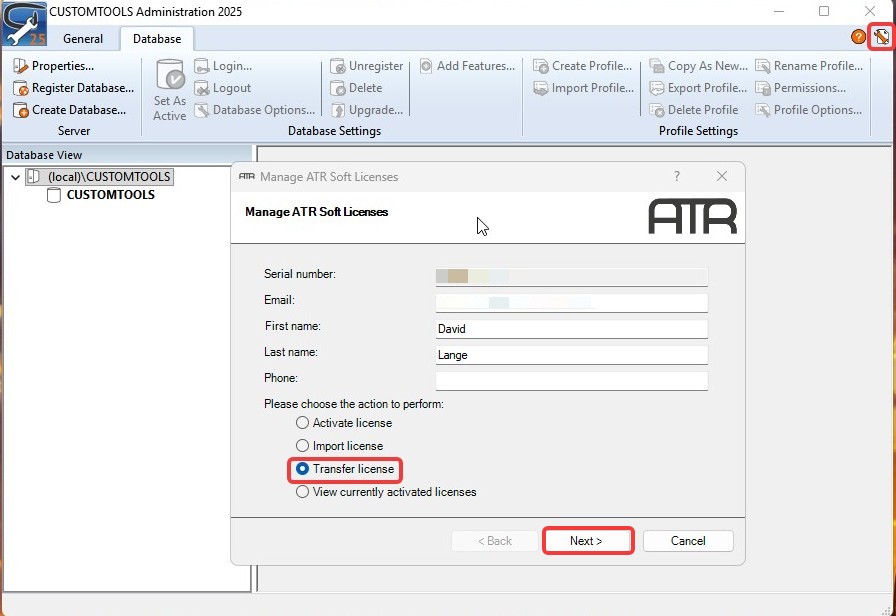Click Next in the license dialog
The image size is (896, 616).
click(587, 541)
